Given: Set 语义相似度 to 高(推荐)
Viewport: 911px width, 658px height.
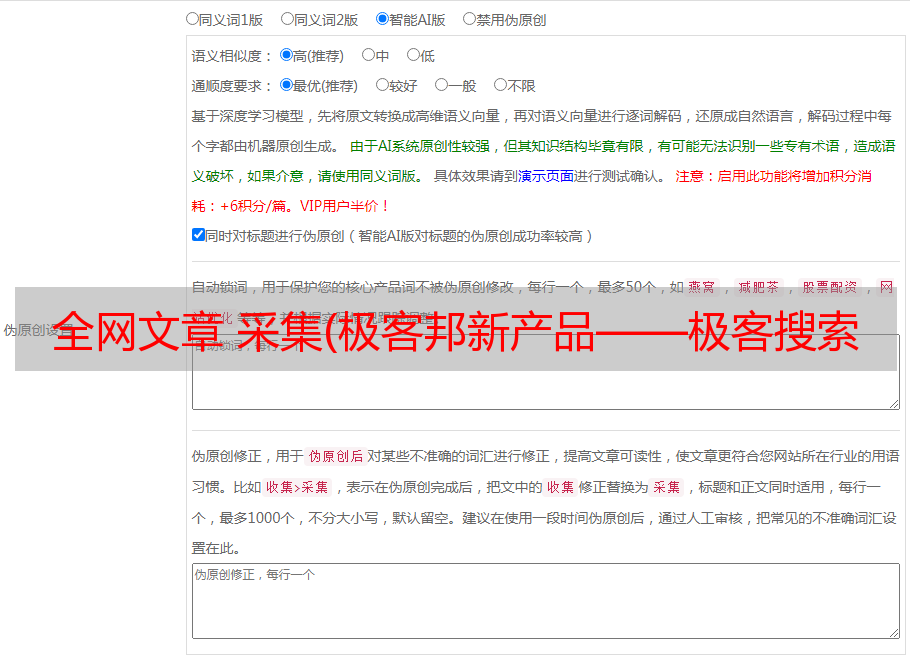Looking at the screenshot, I should (286, 55).
